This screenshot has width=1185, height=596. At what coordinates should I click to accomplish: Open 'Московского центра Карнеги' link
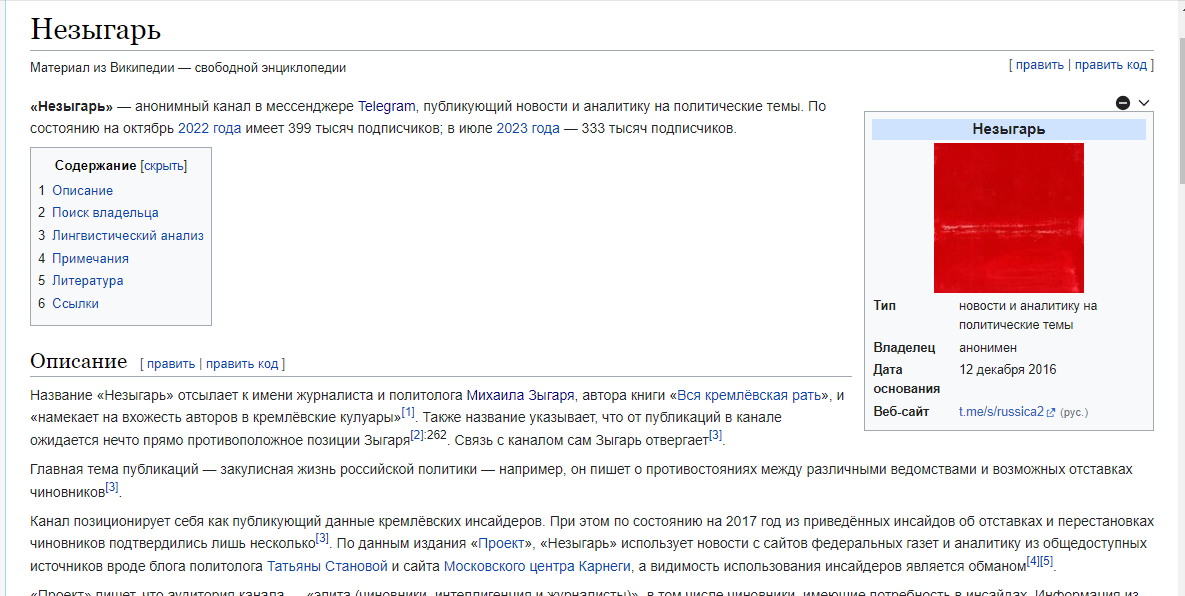point(537,567)
